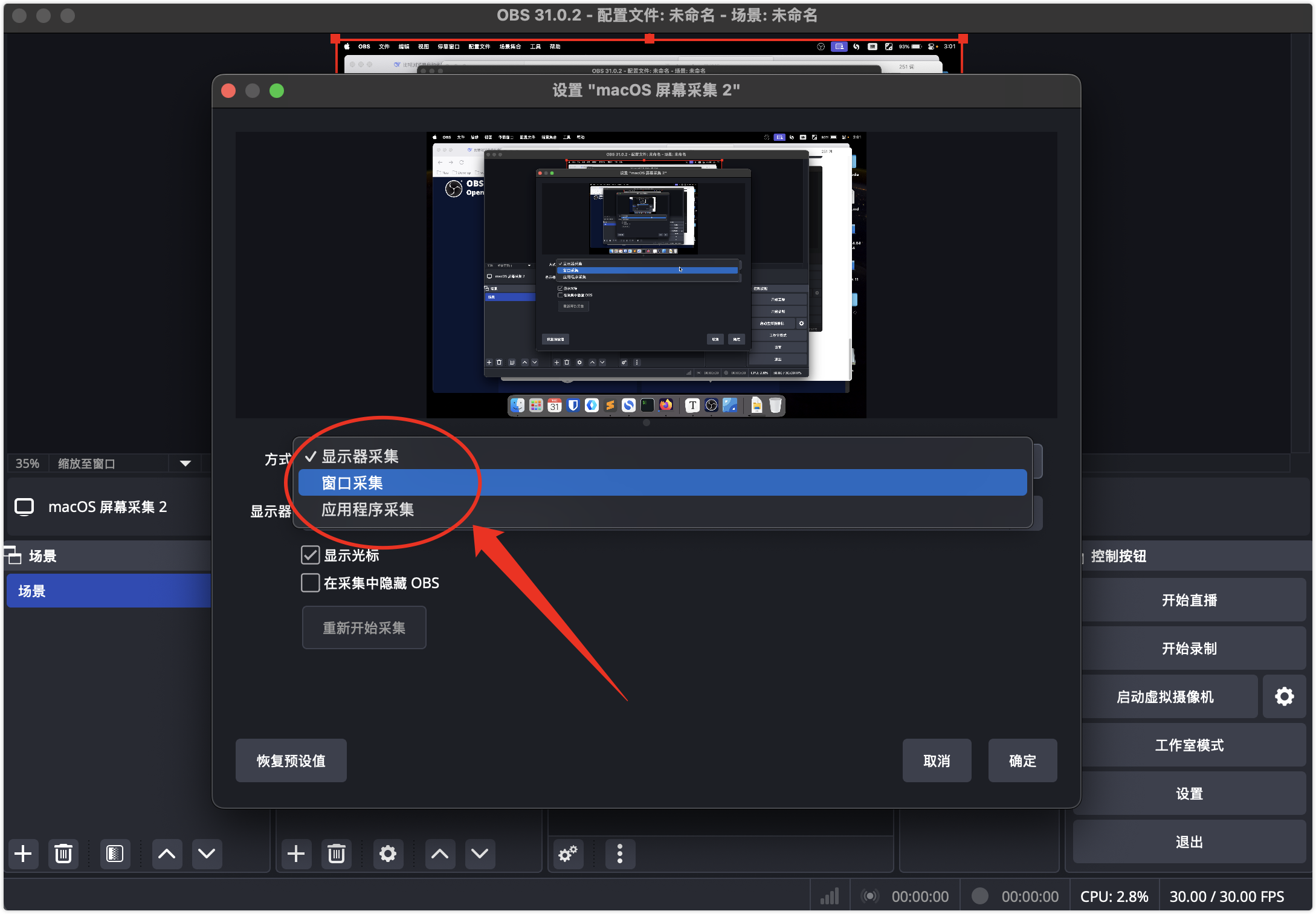Open virtual camera settings gear icon

(1285, 696)
